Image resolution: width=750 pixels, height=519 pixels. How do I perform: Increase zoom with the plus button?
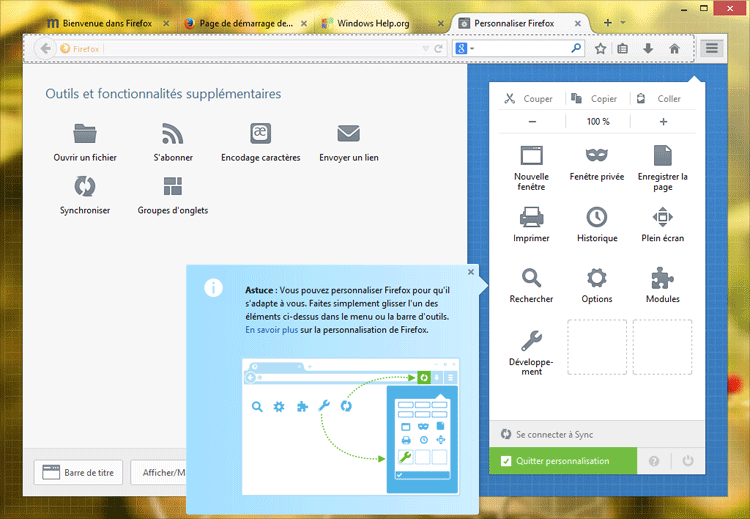point(663,121)
